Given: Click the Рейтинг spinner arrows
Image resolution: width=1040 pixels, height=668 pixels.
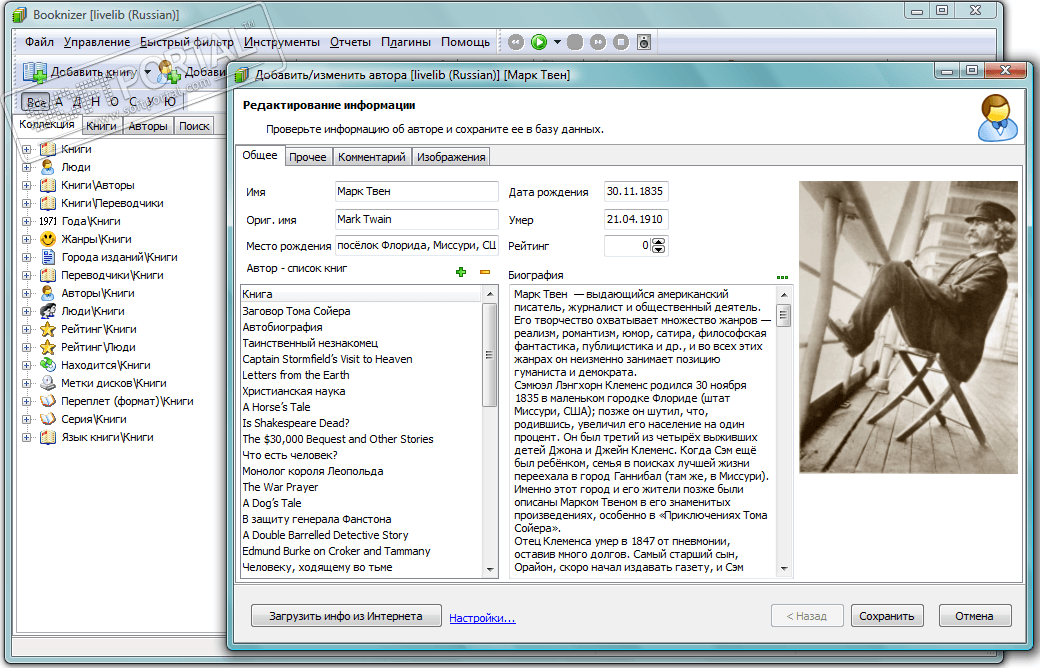Looking at the screenshot, I should [658, 245].
